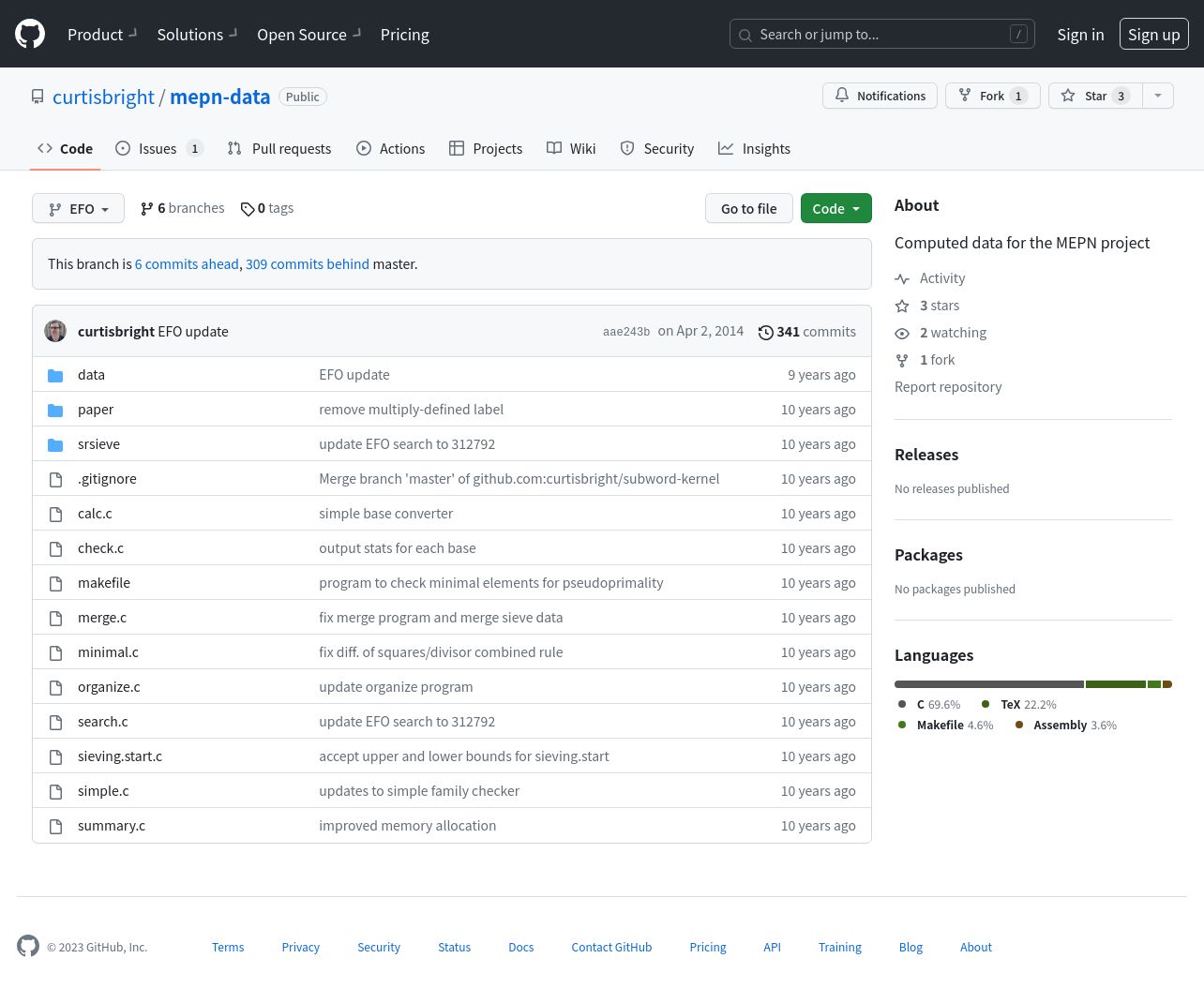Image resolution: width=1204 pixels, height=1003 pixels.
Task: Open the Pull requests tab
Action: (279, 148)
